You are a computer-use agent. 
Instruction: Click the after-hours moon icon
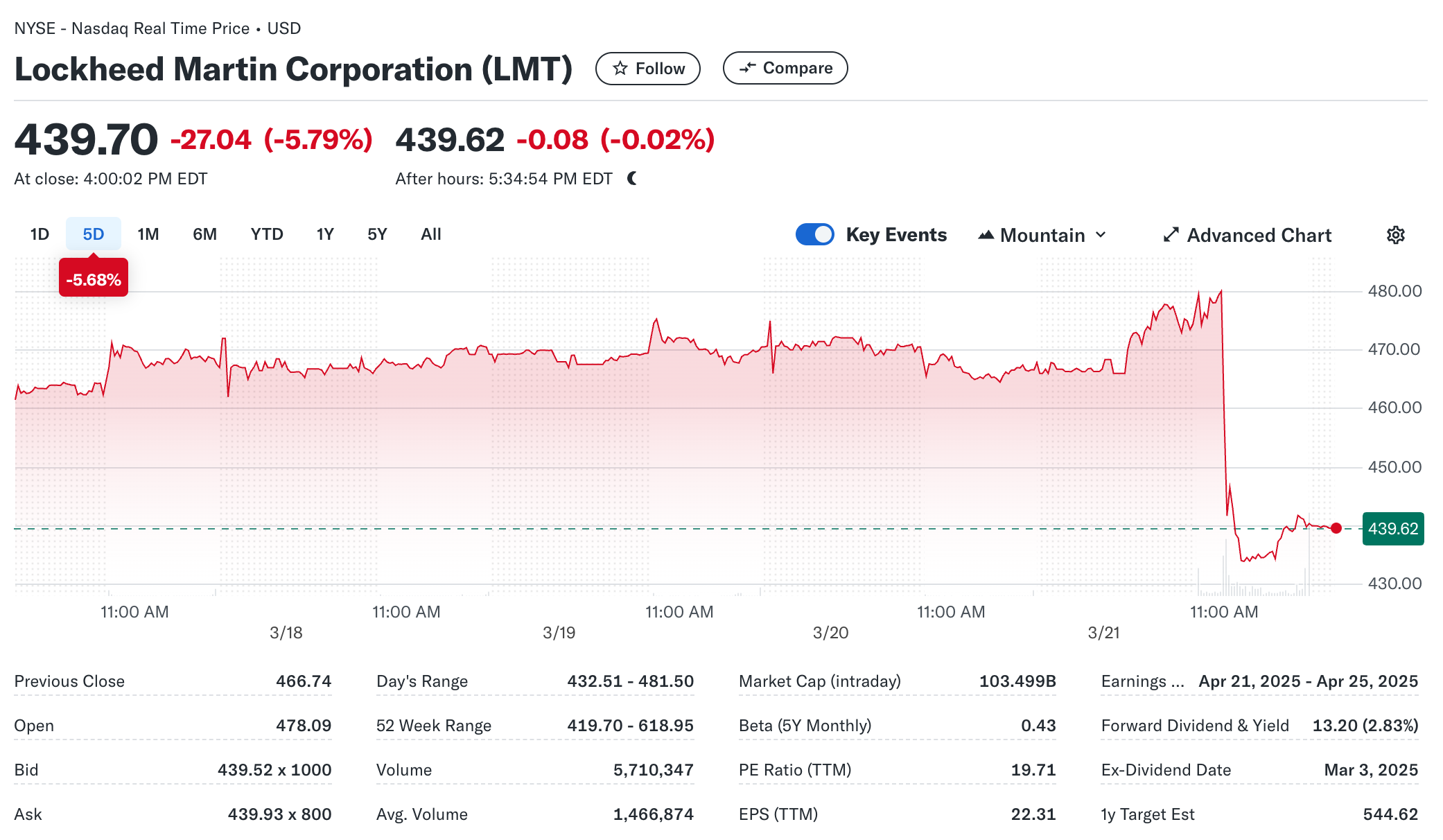click(632, 179)
